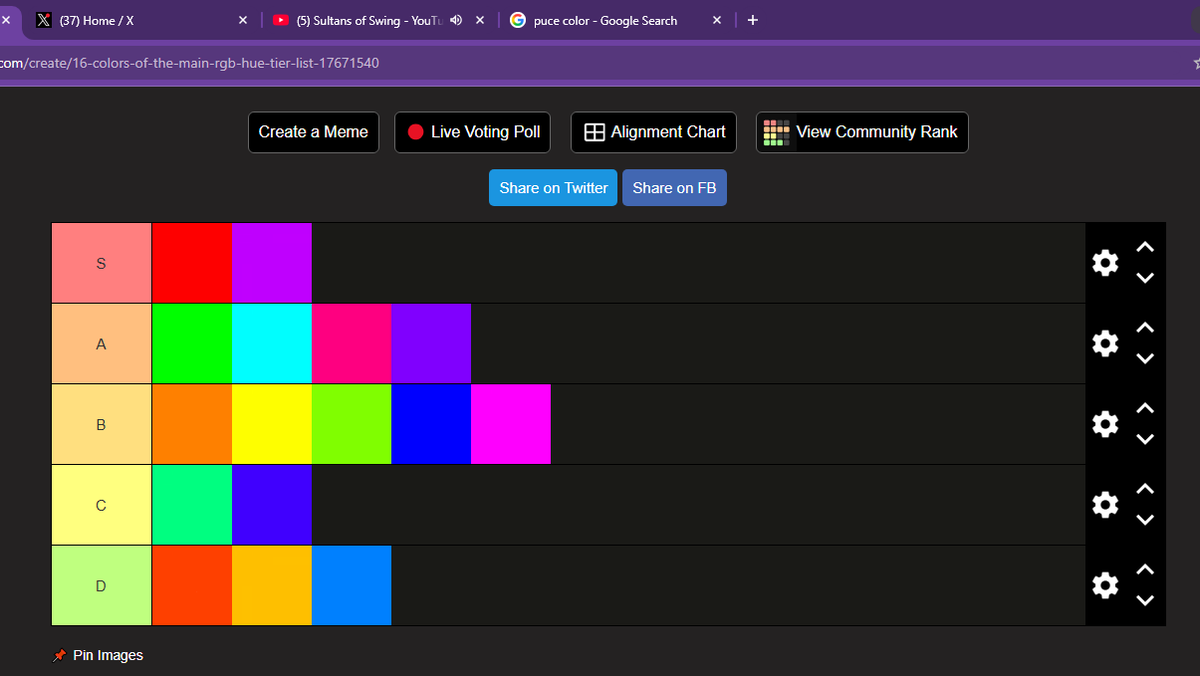Select the C tier label cell

coord(101,505)
